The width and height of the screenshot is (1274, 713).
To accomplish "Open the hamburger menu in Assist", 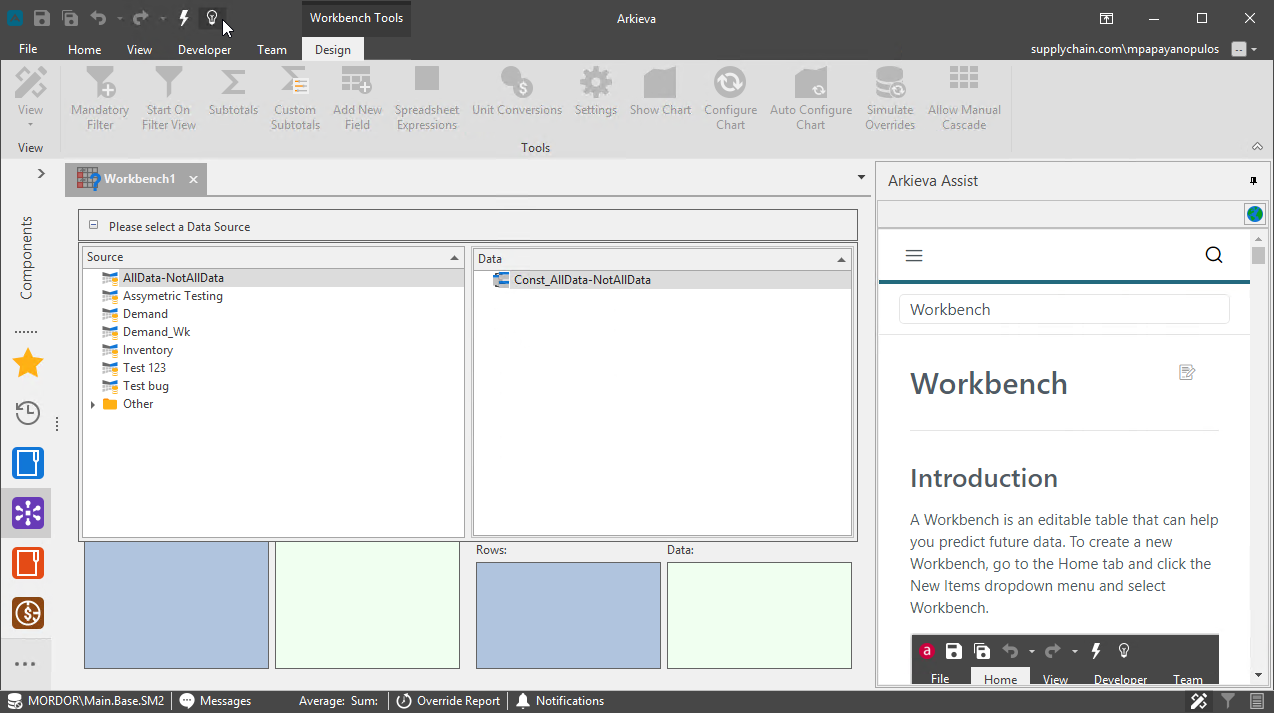I will [x=913, y=255].
